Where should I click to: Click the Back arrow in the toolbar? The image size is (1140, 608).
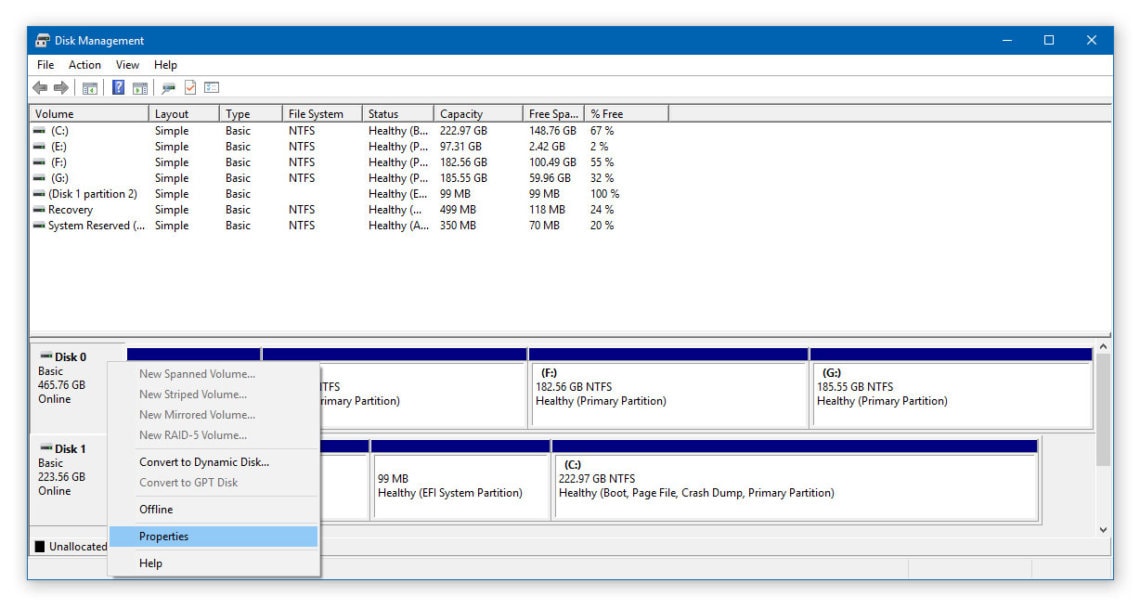pos(40,88)
